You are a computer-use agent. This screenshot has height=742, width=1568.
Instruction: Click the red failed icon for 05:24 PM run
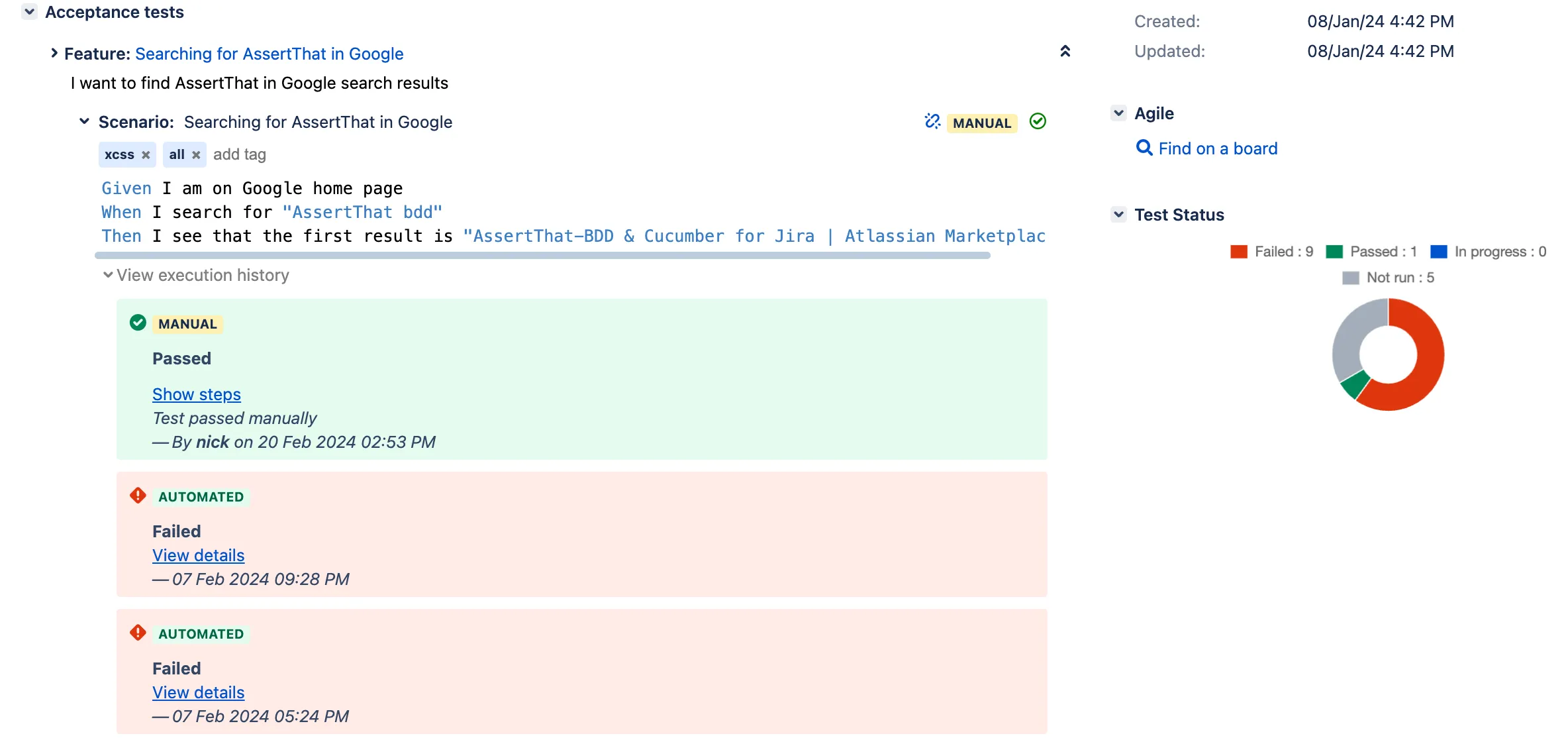pos(138,633)
